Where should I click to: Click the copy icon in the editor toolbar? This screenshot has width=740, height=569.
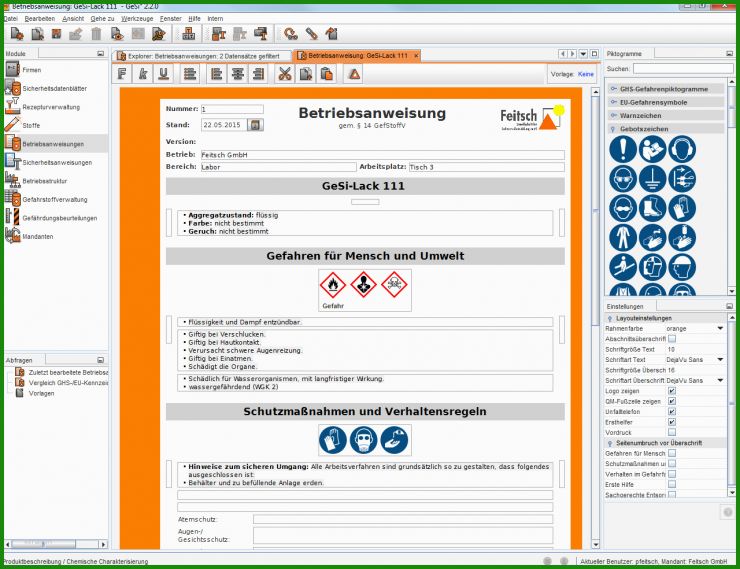click(306, 74)
